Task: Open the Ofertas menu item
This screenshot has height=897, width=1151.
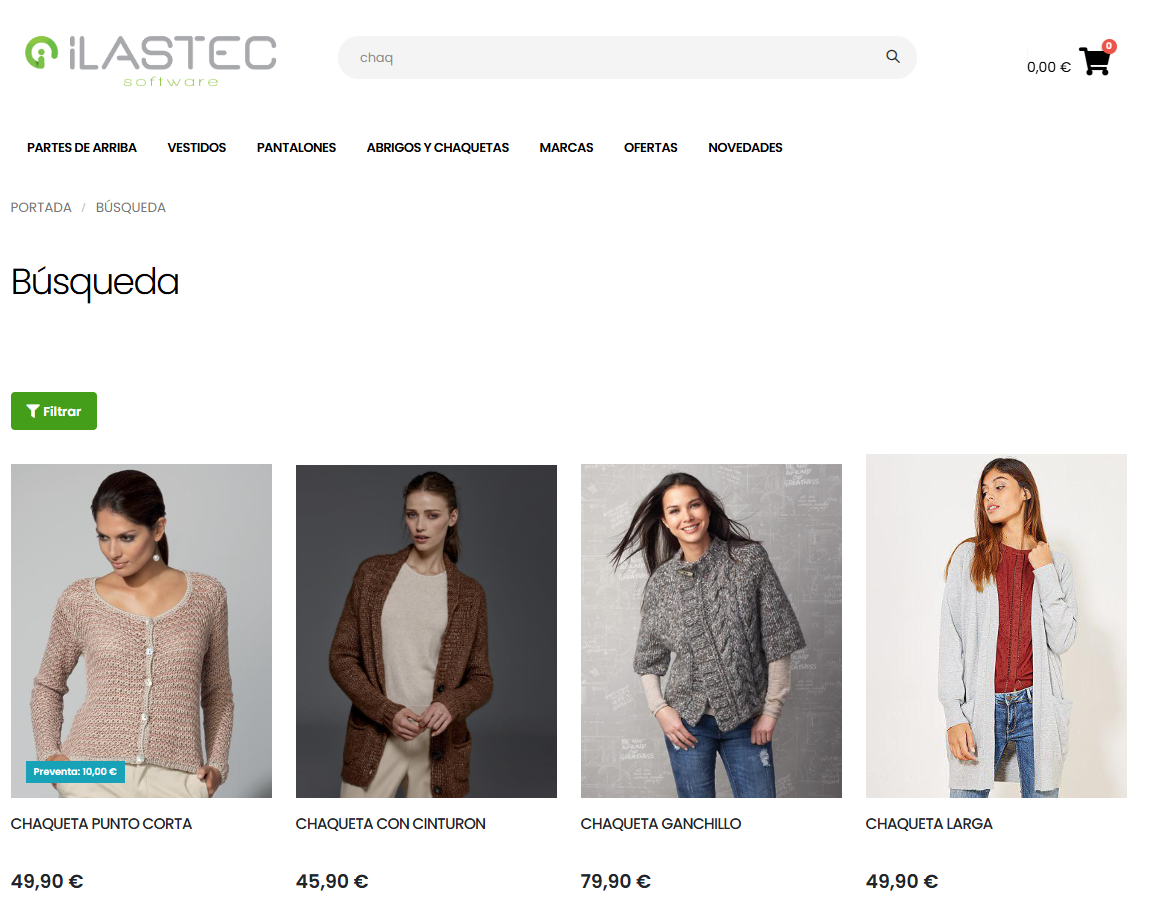Action: (650, 148)
